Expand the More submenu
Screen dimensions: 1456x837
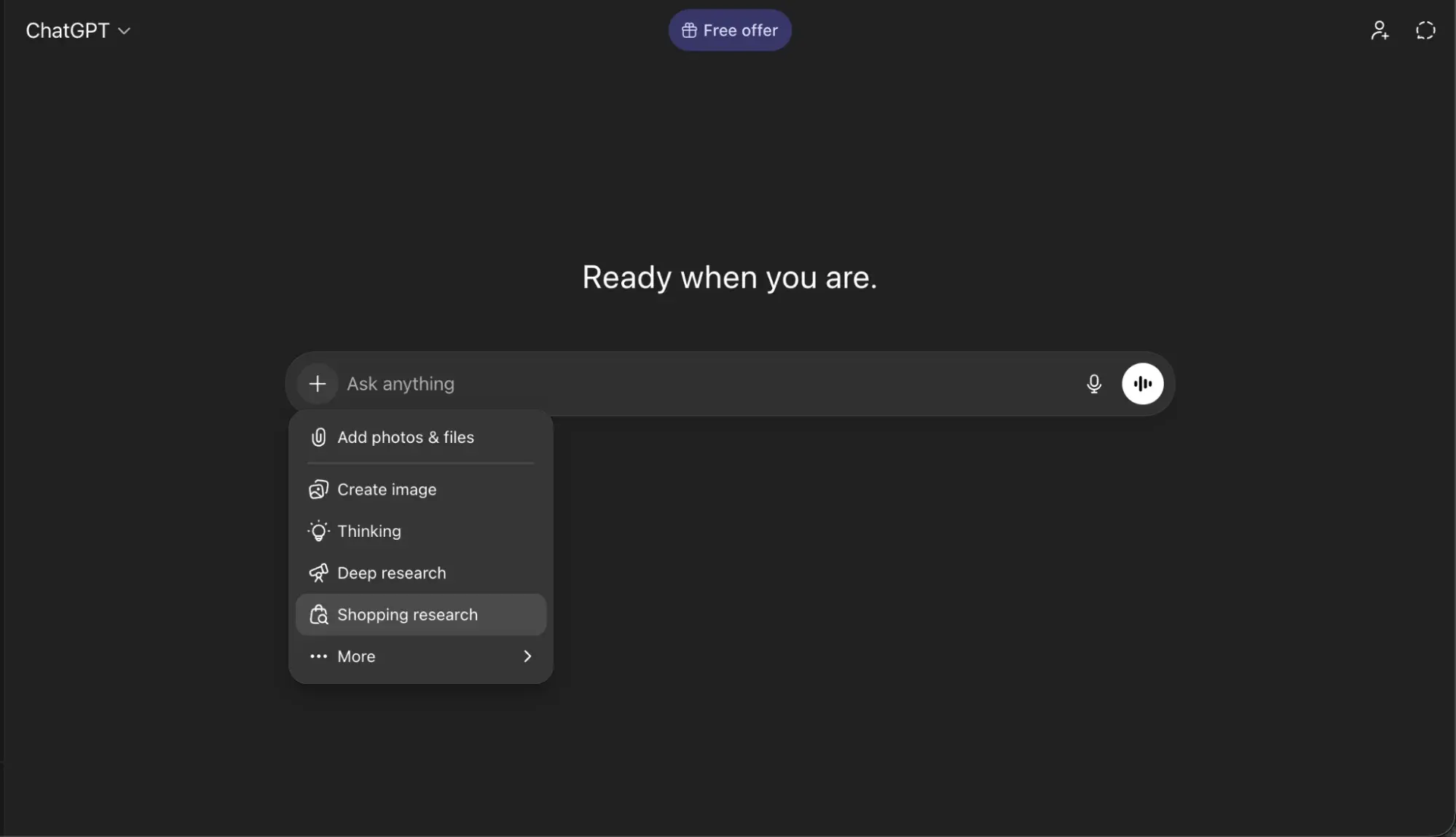[x=357, y=656]
